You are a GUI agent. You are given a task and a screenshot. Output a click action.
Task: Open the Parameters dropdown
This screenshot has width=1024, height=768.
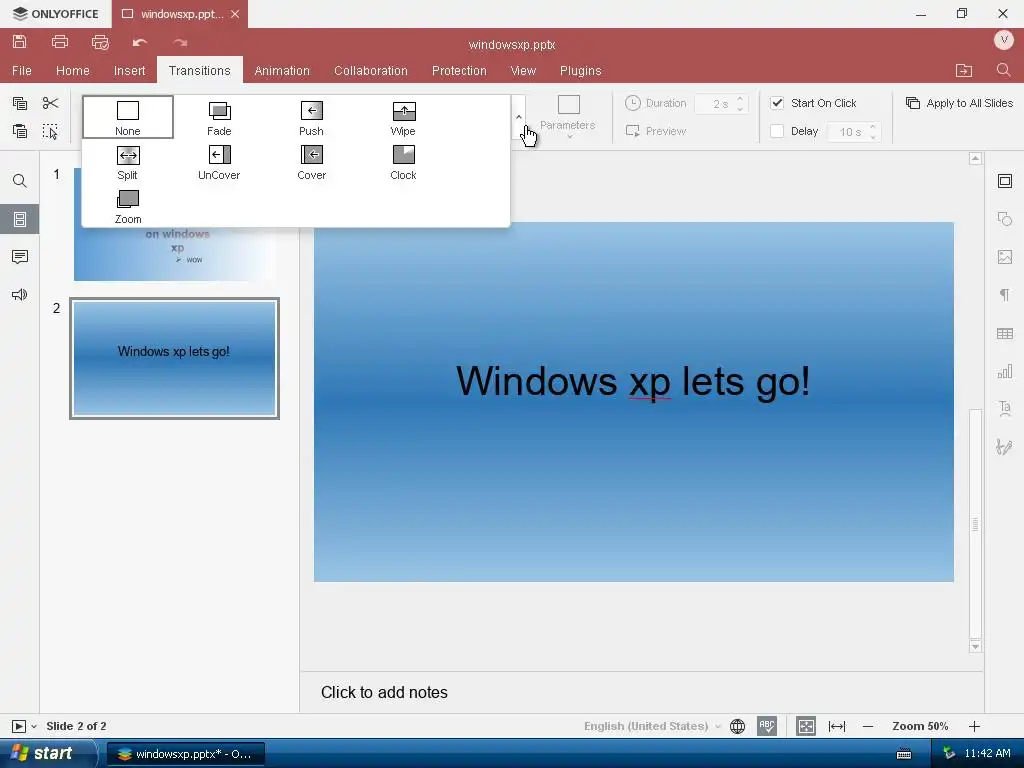[x=568, y=118]
